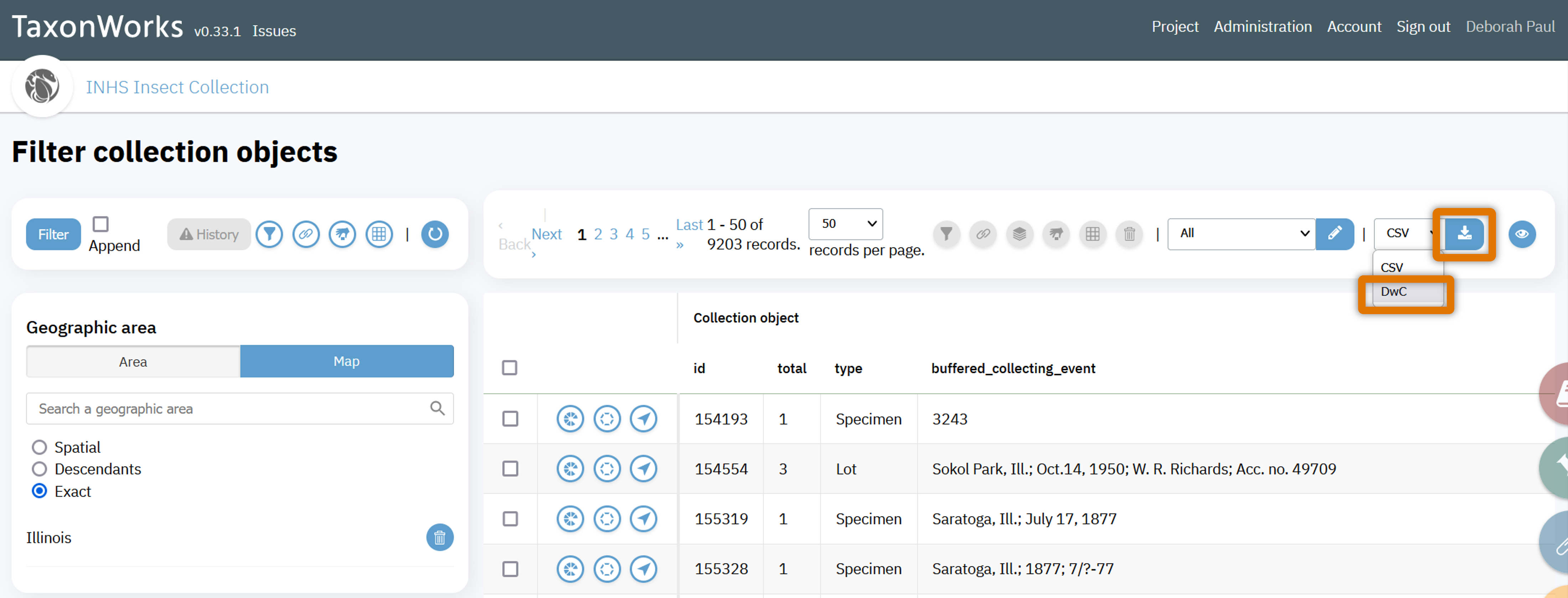1568x598 pixels.
Task: Click the circle icon for record 154193
Action: coord(606,418)
